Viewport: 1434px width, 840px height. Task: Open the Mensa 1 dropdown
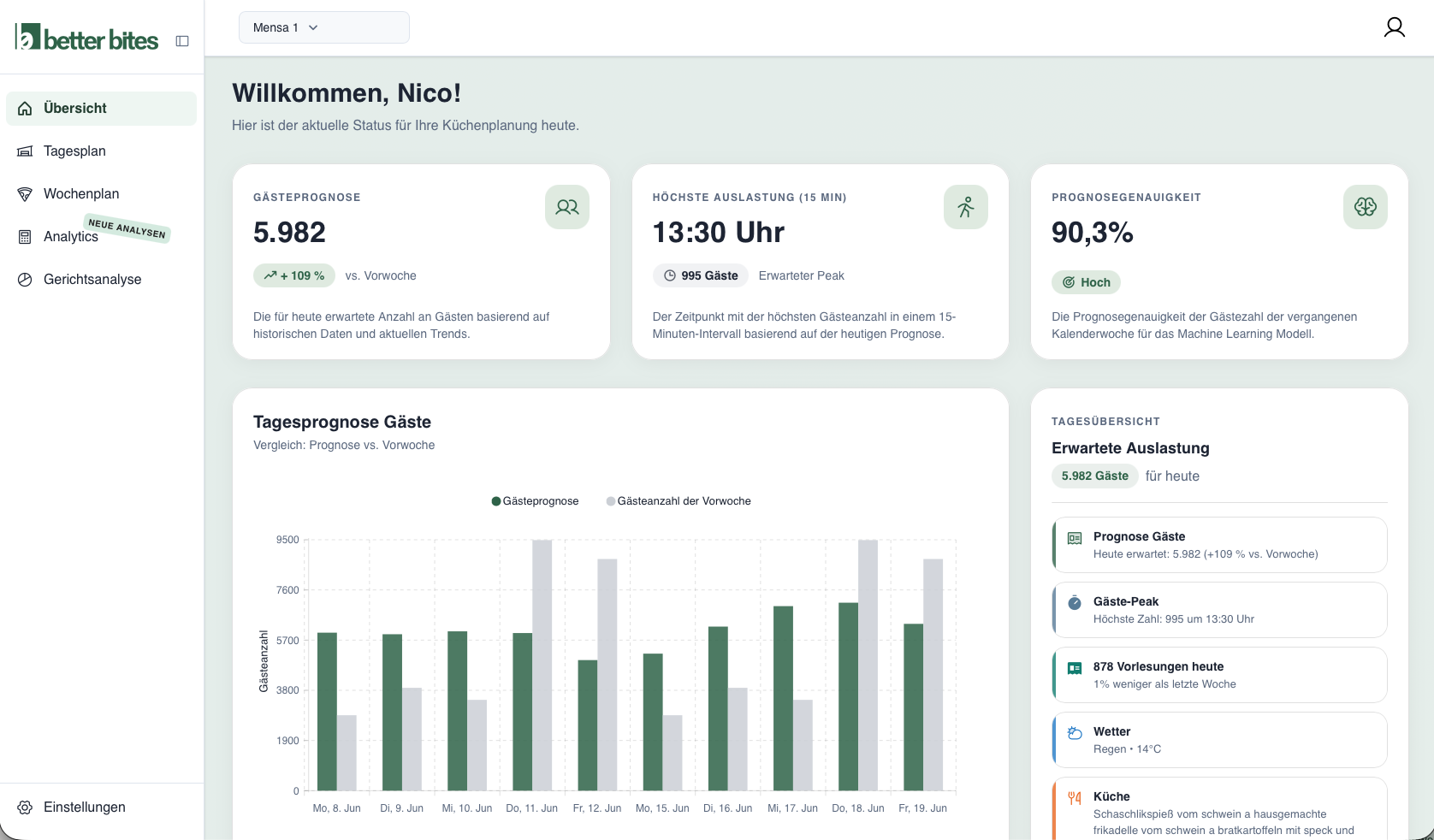tap(323, 27)
